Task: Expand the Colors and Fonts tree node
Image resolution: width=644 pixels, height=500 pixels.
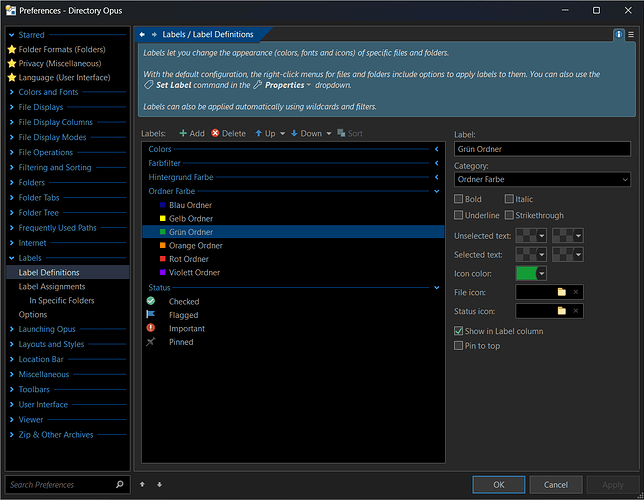Action: [12, 92]
